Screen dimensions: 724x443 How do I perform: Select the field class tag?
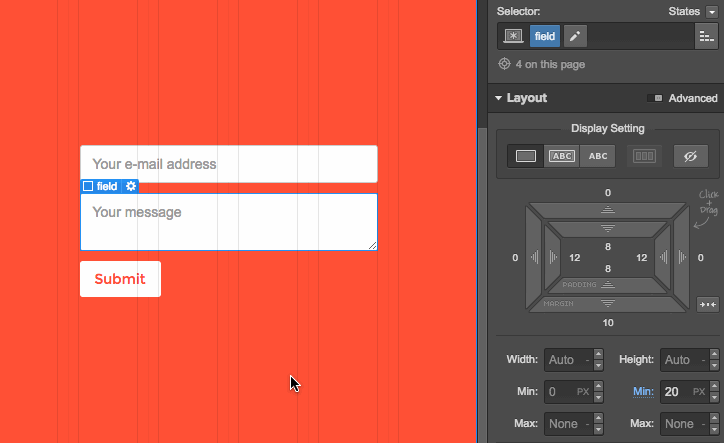tap(545, 36)
